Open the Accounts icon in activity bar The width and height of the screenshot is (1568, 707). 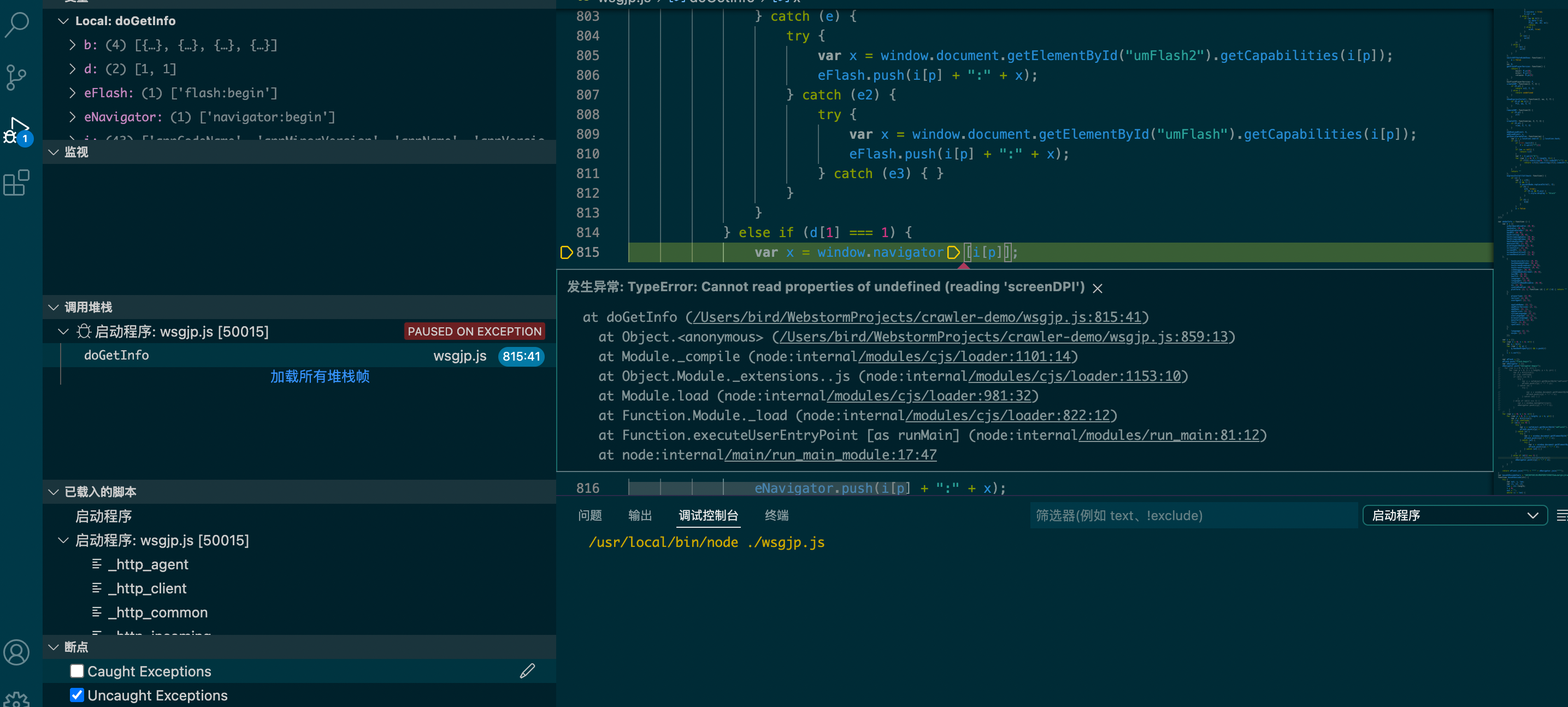tap(17, 652)
